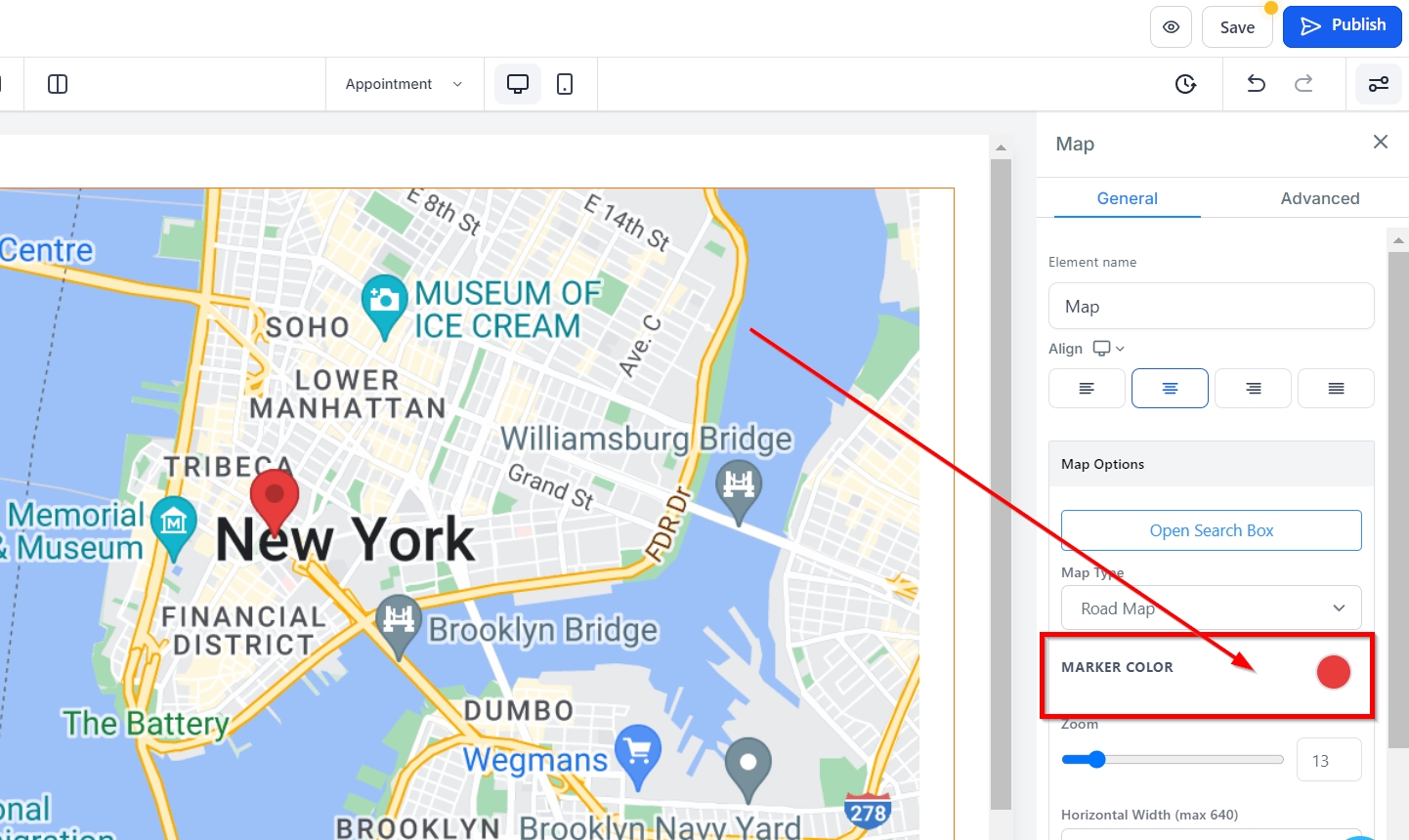
Task: Click the redo arrow icon
Action: click(1303, 84)
